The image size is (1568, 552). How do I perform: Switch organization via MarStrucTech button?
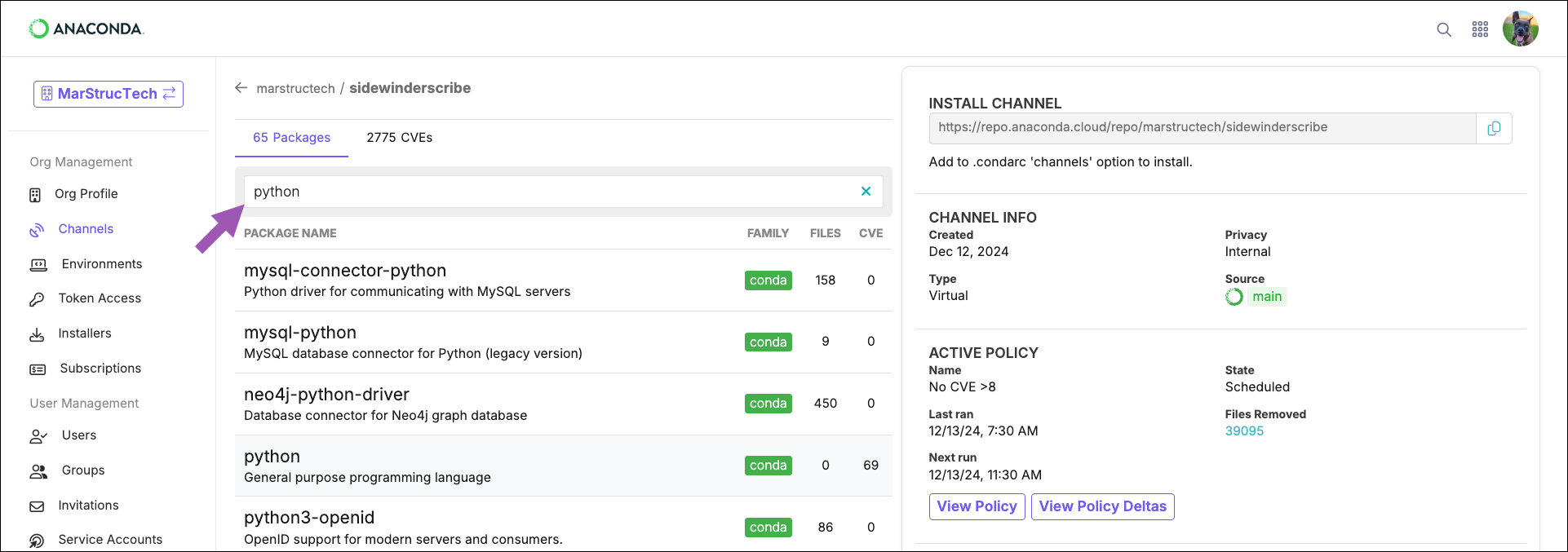tap(109, 94)
